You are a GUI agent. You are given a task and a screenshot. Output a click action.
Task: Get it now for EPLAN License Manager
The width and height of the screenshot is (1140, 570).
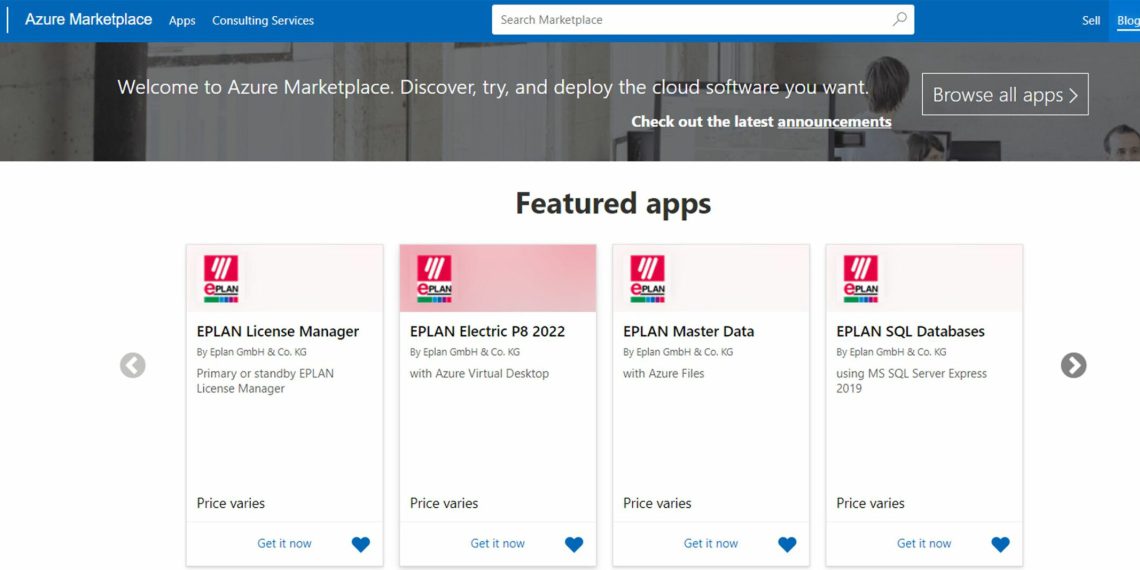point(284,543)
